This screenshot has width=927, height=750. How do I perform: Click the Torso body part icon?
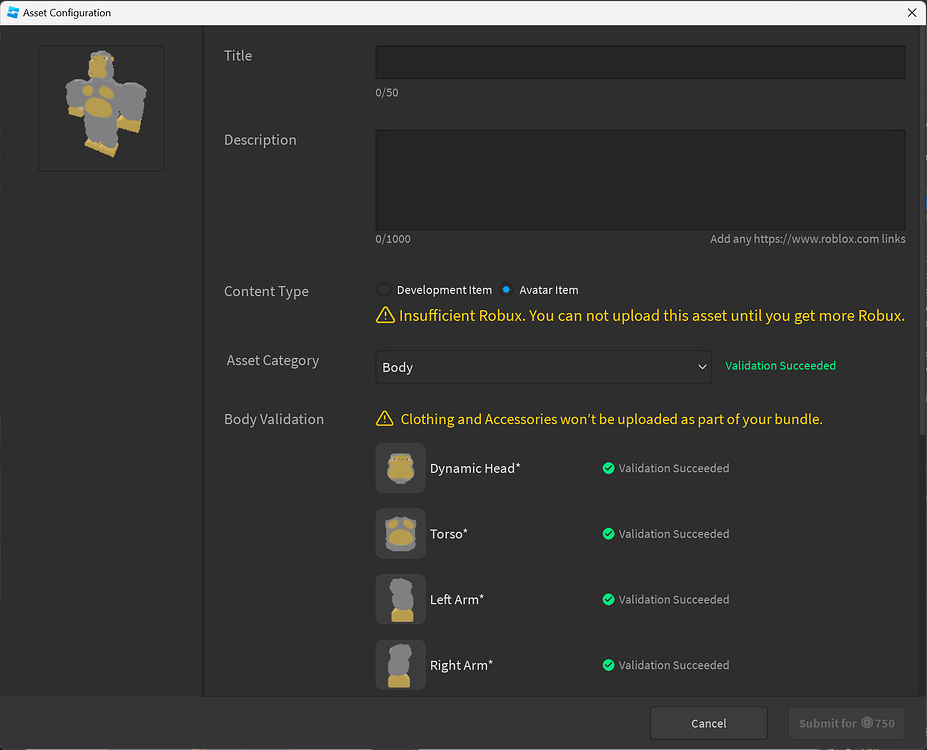(400, 533)
